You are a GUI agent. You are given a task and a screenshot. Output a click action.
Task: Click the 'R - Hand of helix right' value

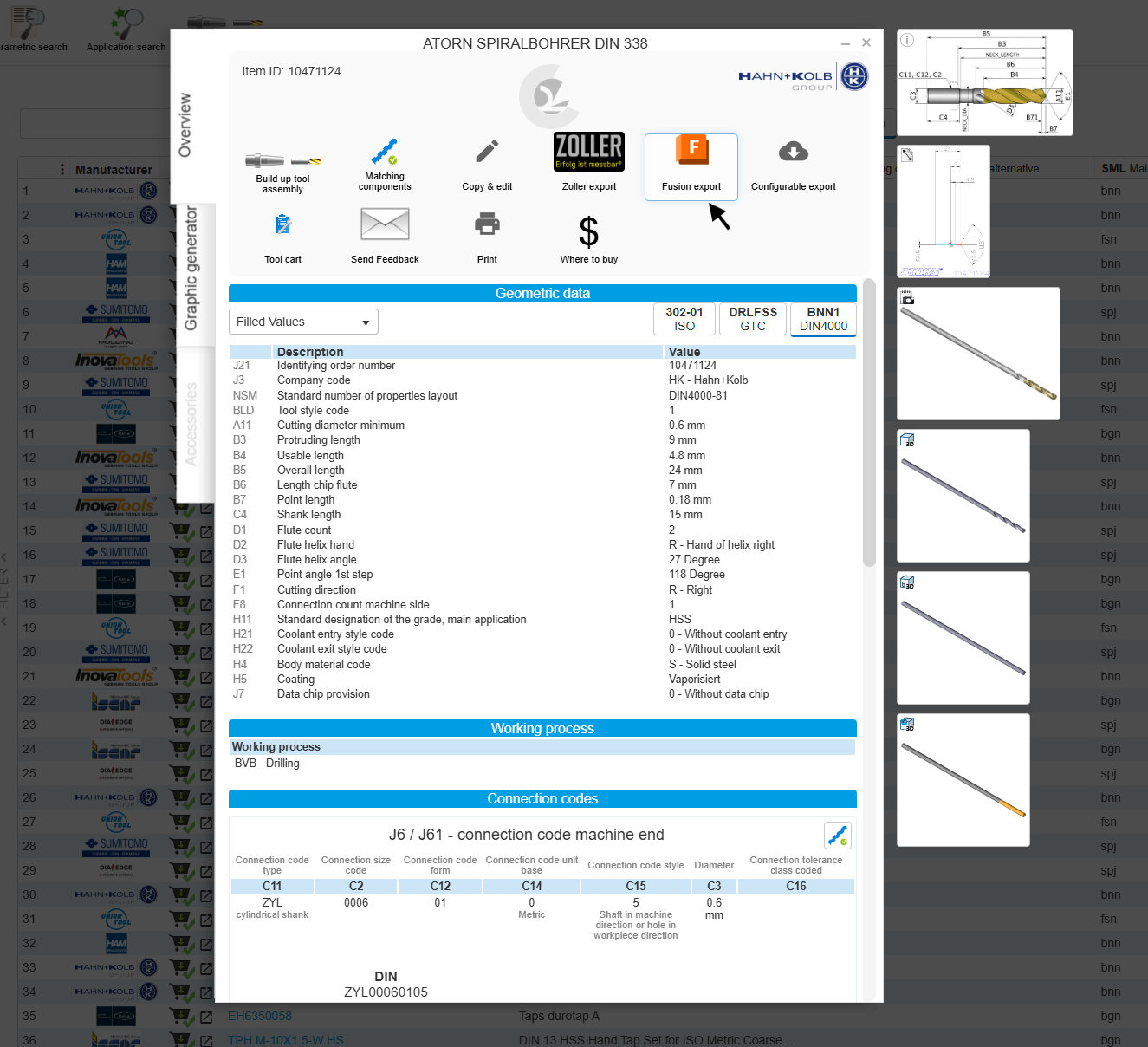722,545
